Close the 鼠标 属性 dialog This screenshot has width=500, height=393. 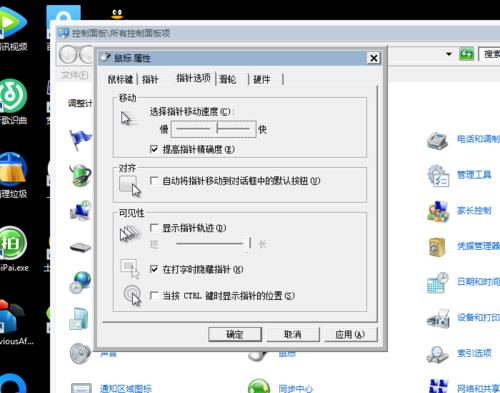pos(374,58)
